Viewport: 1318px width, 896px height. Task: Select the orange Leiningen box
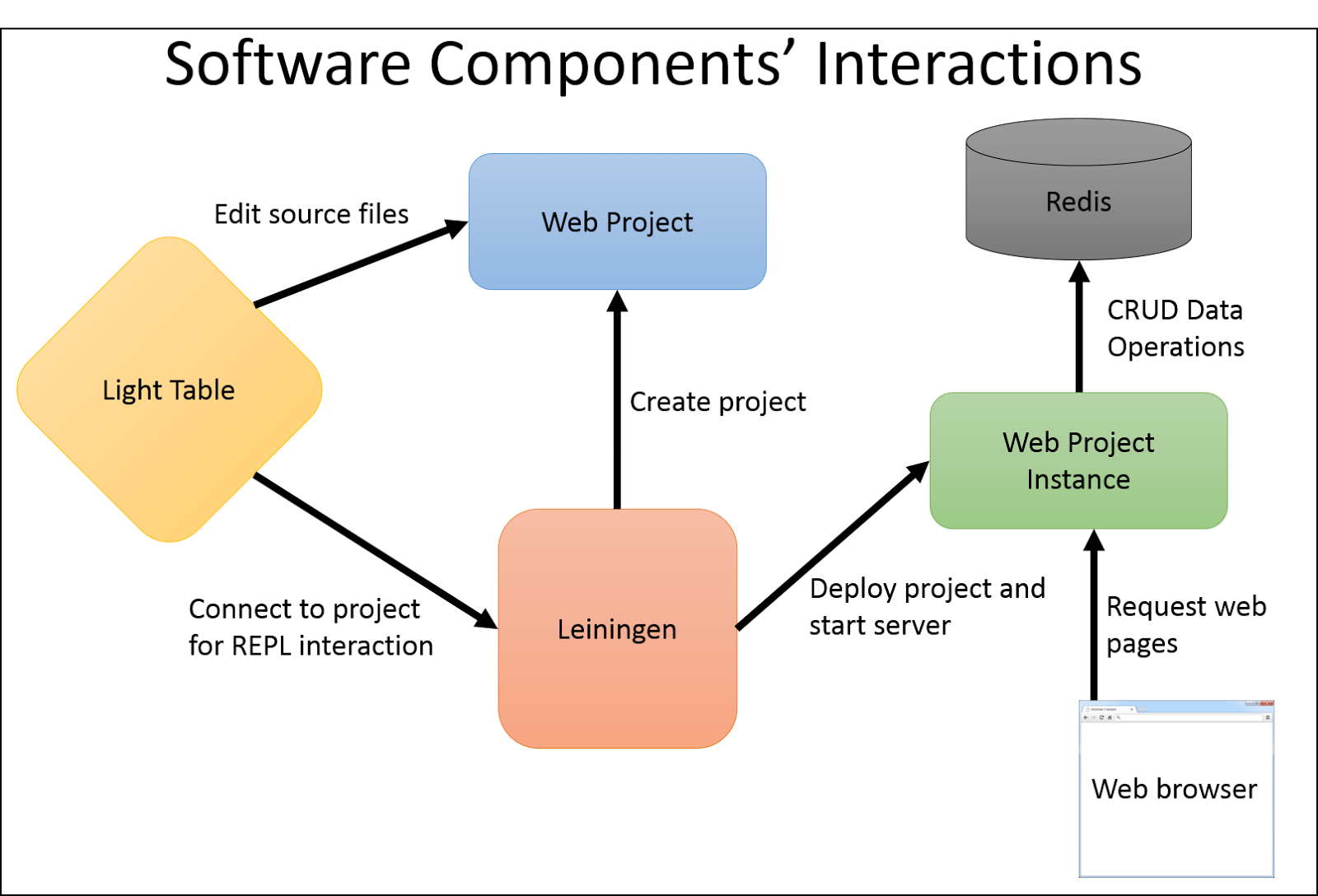(618, 628)
